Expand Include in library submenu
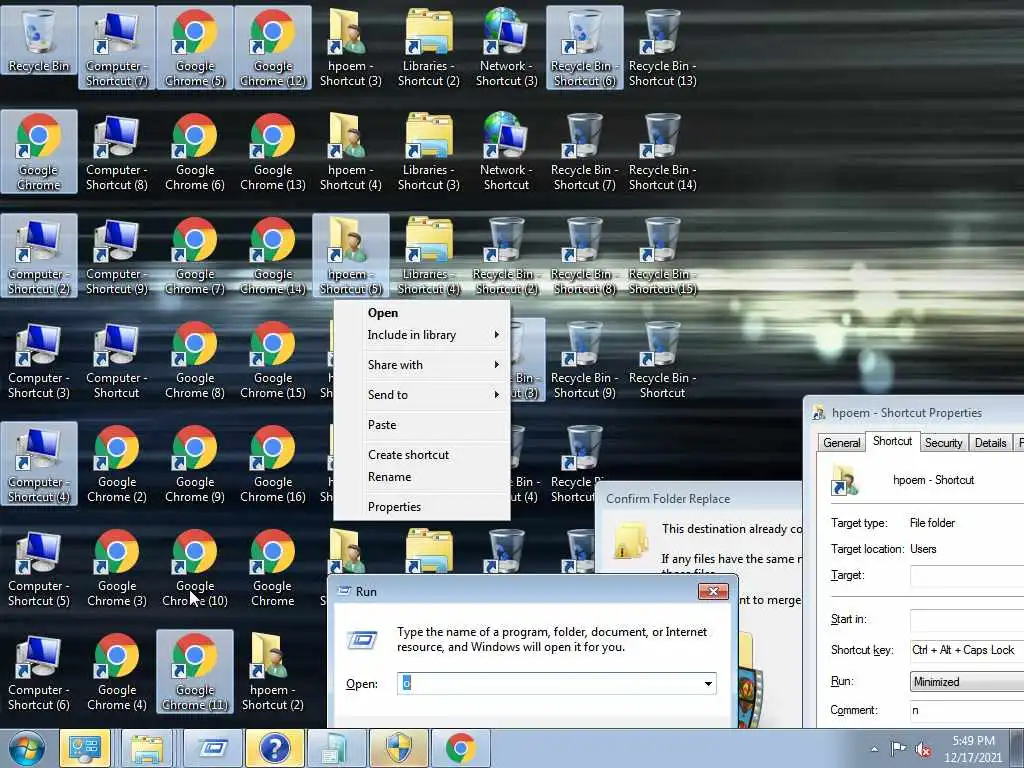The height and width of the screenshot is (768, 1024). (422, 335)
